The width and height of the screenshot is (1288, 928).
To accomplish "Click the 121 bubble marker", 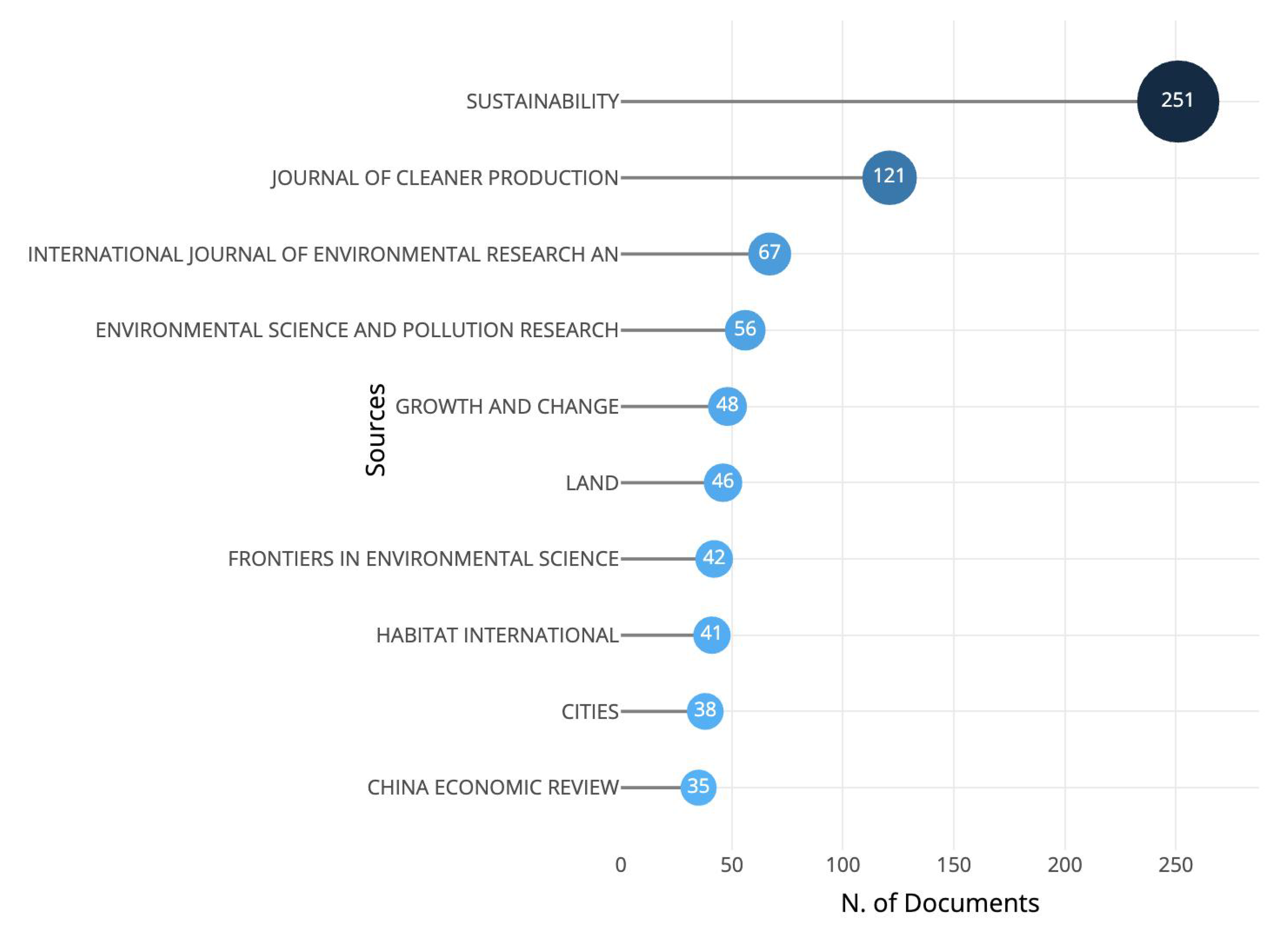I will coord(889,177).
